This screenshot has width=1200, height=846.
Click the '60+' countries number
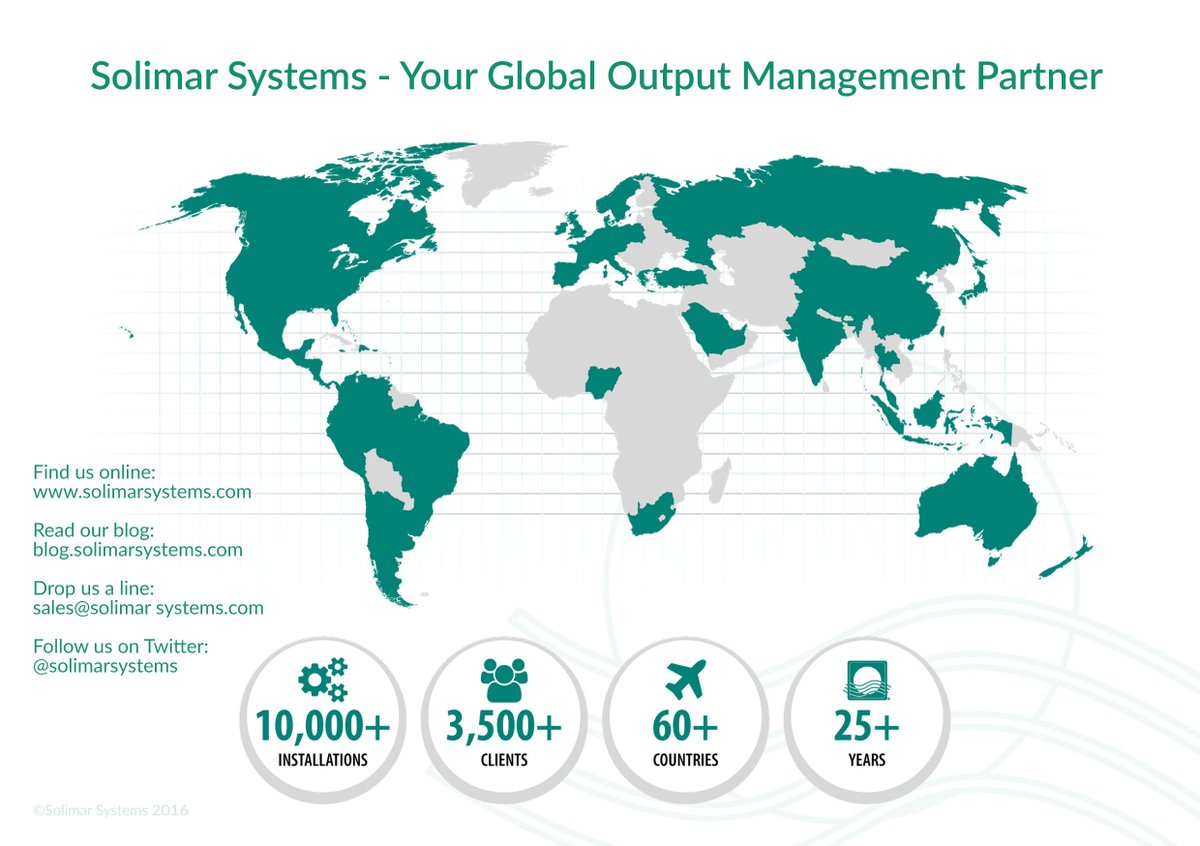[685, 727]
